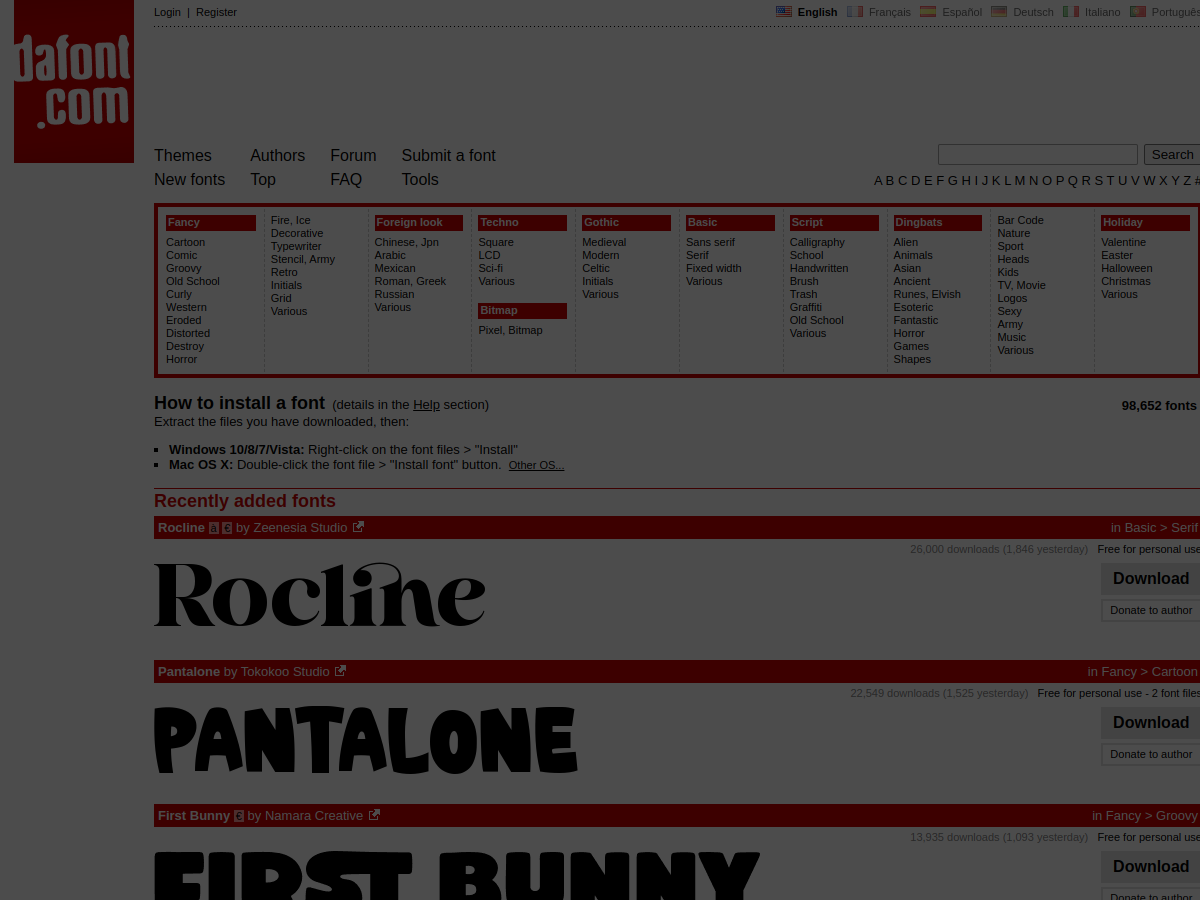
Task: Click the Search button
Action: pyautogui.click(x=1172, y=154)
